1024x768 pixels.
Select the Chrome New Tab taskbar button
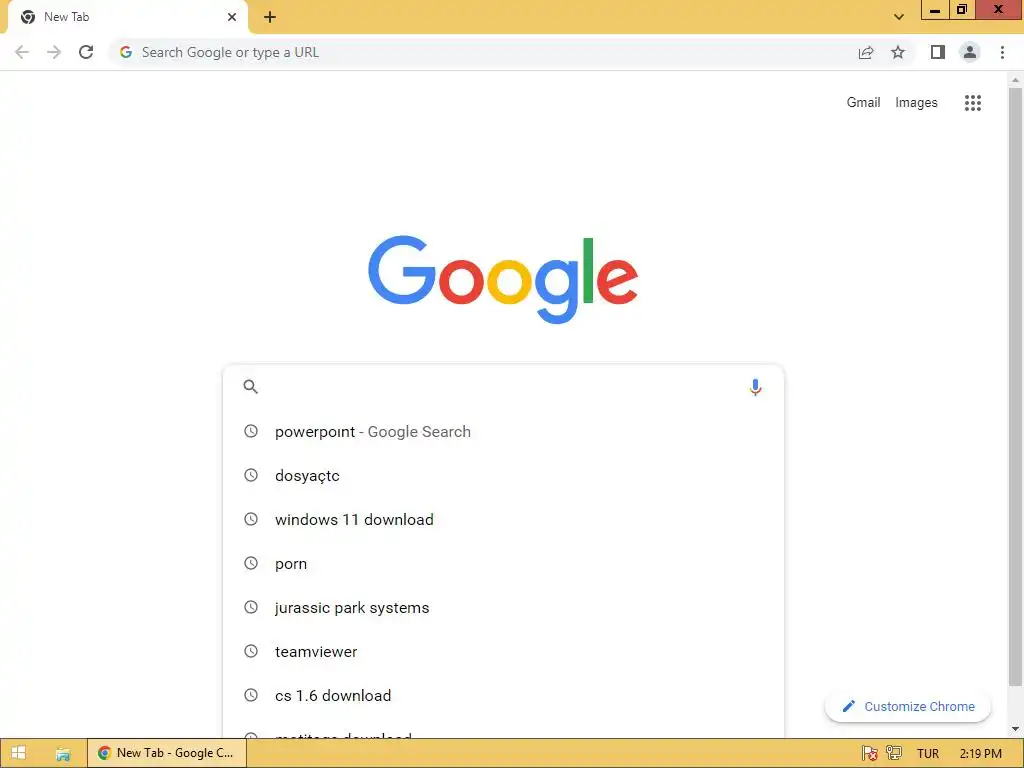[x=167, y=753]
